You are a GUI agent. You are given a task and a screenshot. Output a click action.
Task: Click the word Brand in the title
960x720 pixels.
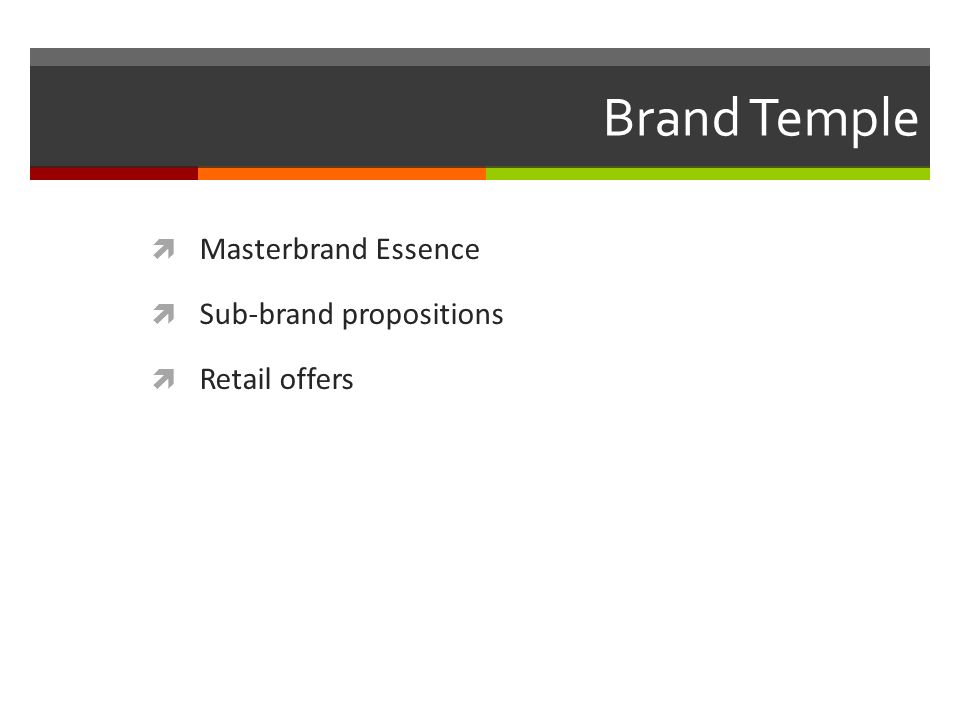[672, 118]
